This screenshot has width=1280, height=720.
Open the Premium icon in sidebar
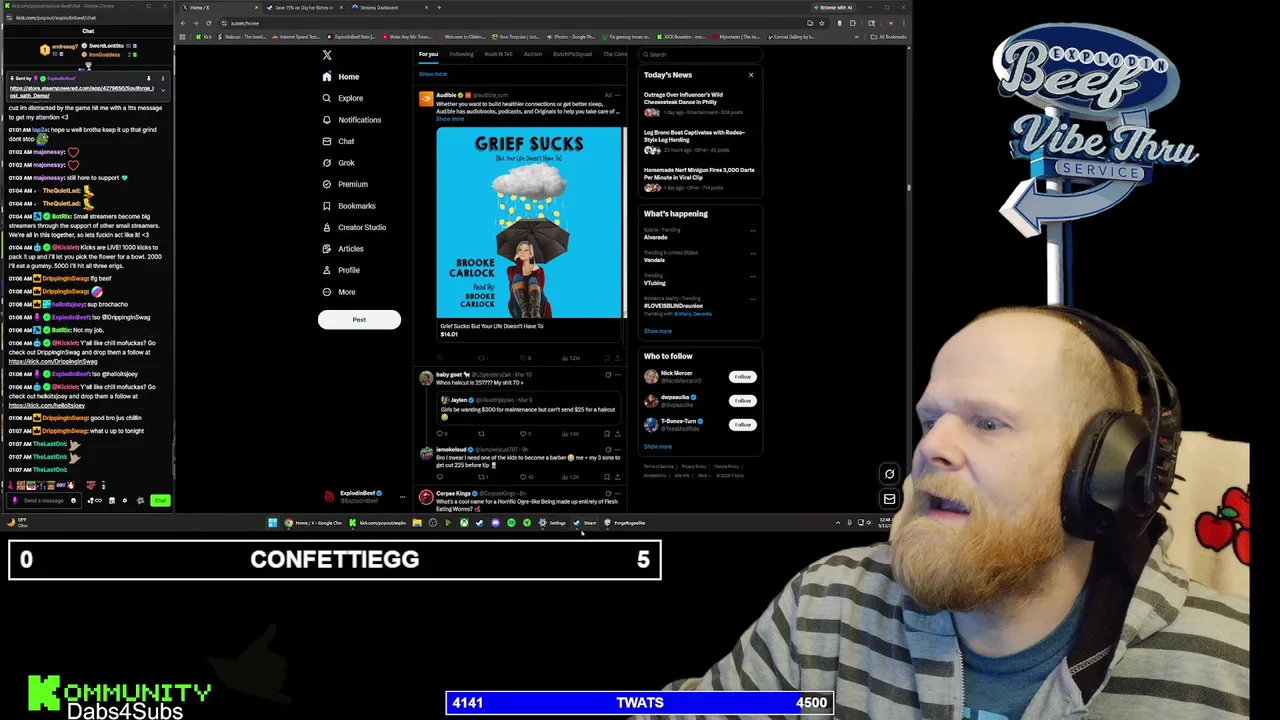[x=326, y=184]
